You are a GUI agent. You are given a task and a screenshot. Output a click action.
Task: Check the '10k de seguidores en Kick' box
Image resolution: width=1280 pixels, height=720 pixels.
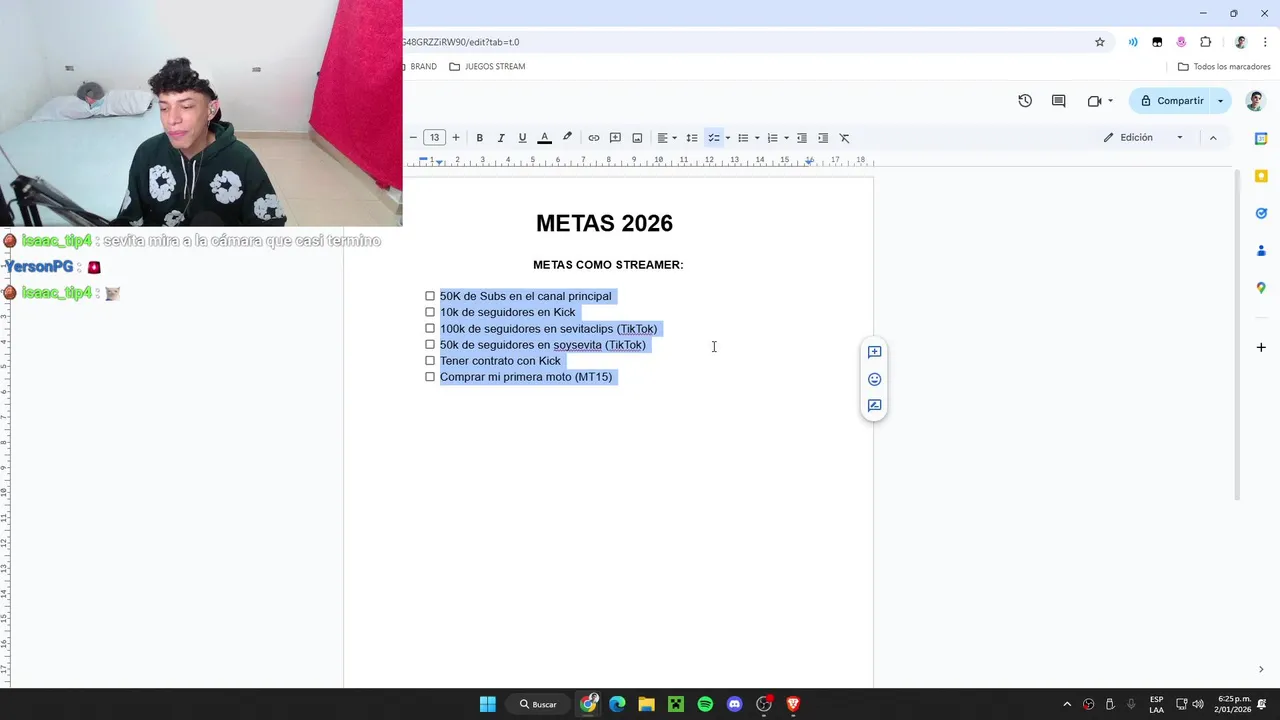coord(430,312)
